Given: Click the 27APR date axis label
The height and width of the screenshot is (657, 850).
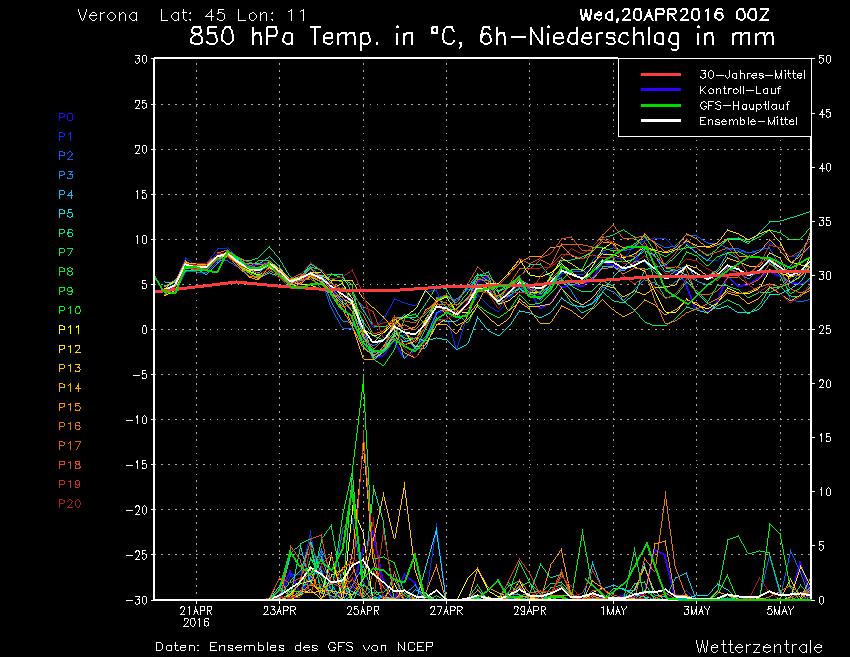Looking at the screenshot, I should 447,611.
